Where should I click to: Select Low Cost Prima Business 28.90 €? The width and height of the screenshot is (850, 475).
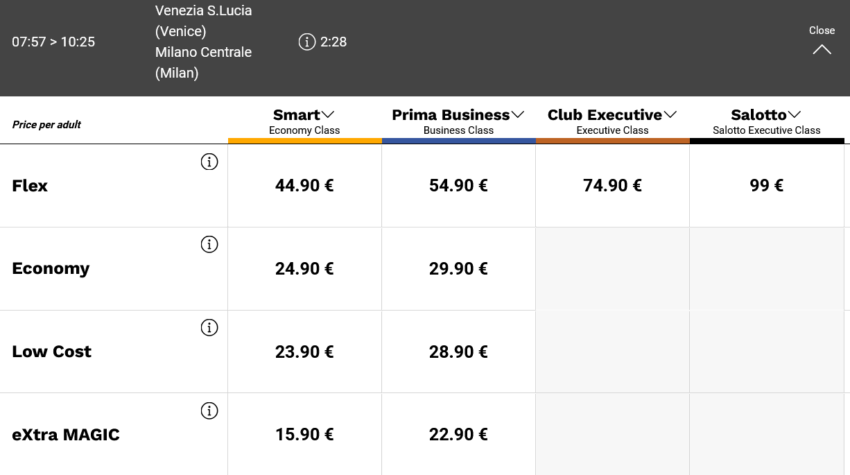458,352
